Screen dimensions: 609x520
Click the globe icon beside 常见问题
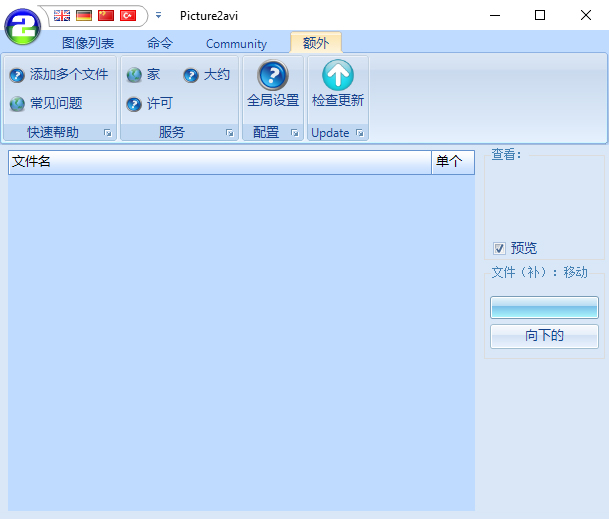pos(17,104)
